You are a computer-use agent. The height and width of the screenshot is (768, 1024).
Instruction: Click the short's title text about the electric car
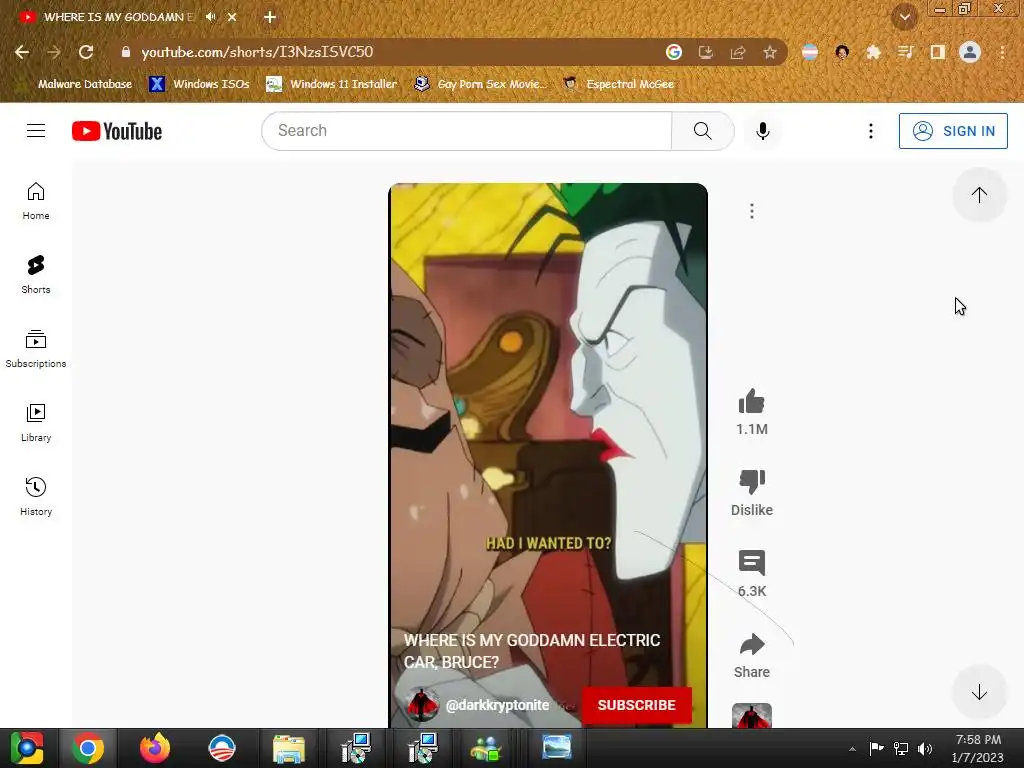(532, 651)
